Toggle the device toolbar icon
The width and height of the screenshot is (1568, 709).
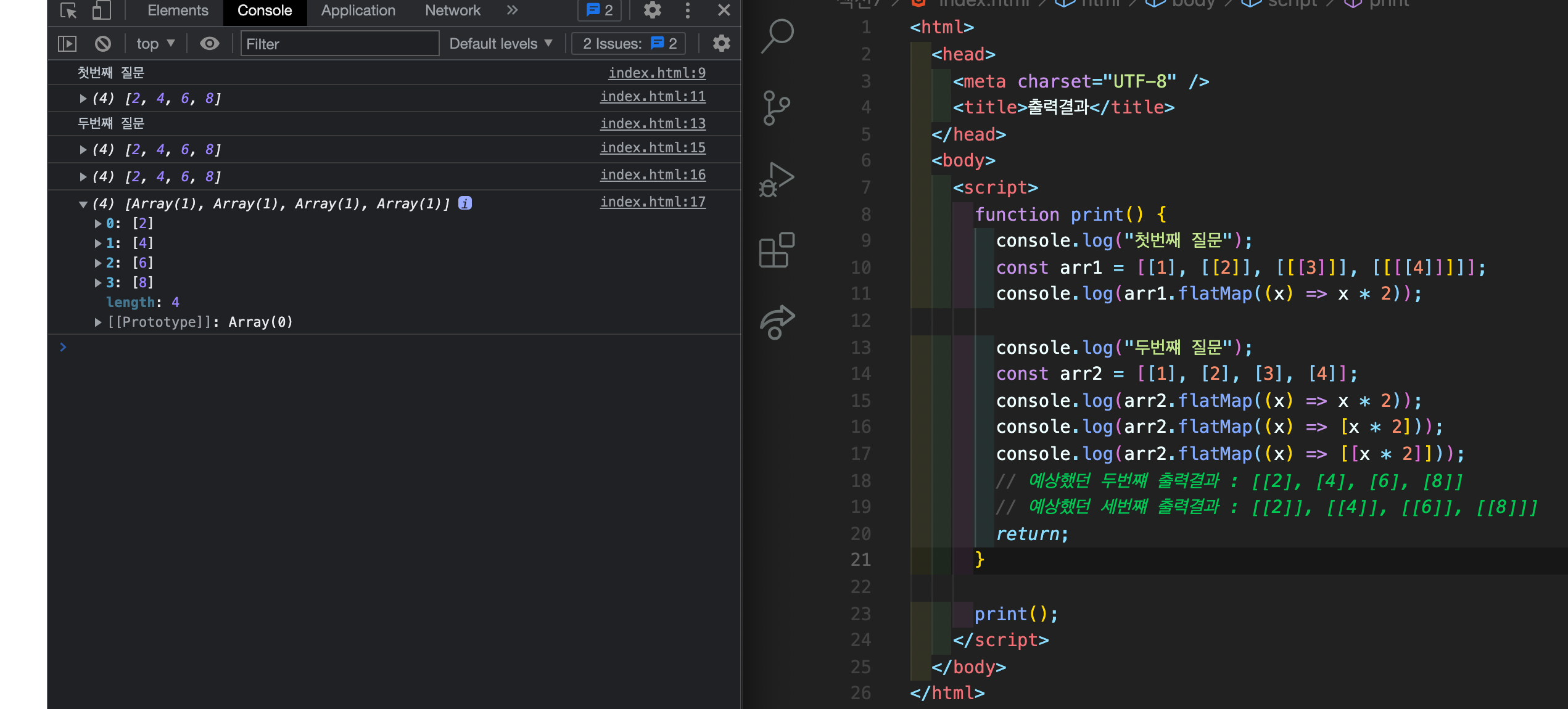pyautogui.click(x=101, y=10)
